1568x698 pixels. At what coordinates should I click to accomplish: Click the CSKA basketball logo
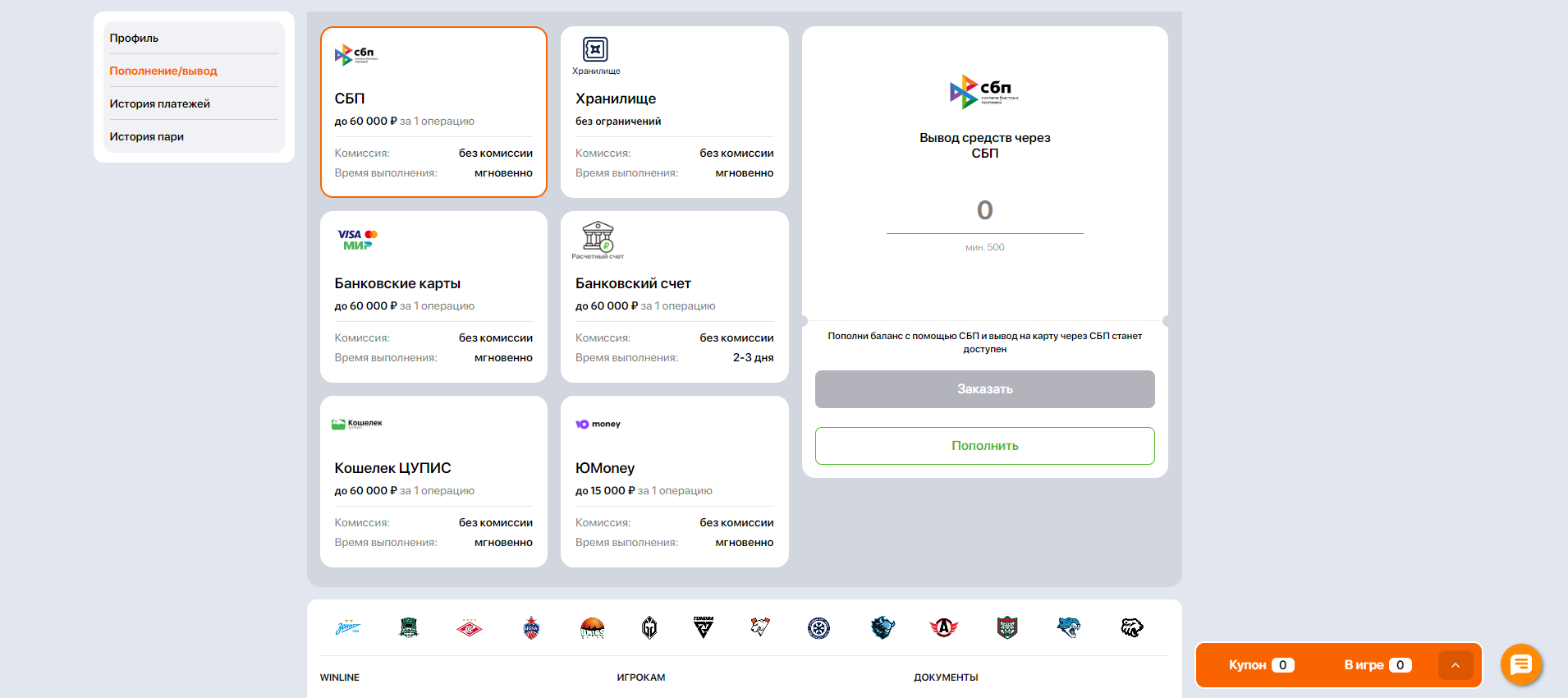click(531, 628)
